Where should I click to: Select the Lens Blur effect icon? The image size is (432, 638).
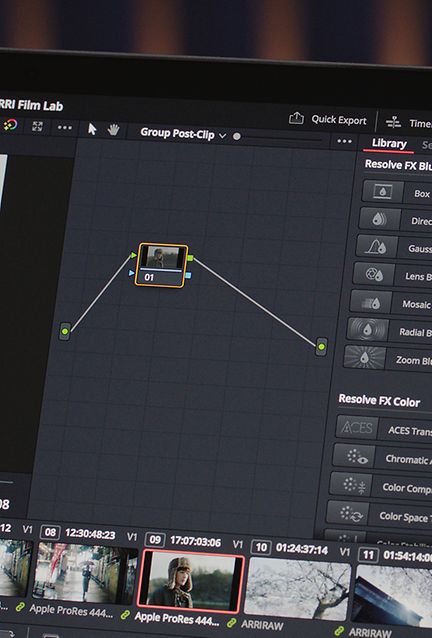374,274
